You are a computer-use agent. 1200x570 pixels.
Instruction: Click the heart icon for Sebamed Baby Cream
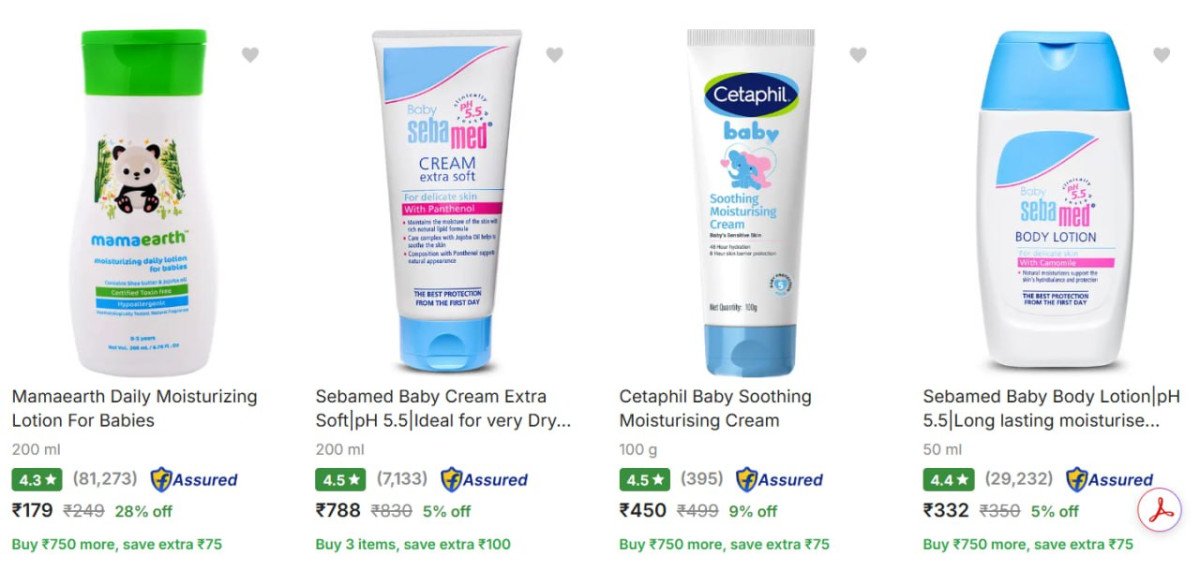(554, 55)
